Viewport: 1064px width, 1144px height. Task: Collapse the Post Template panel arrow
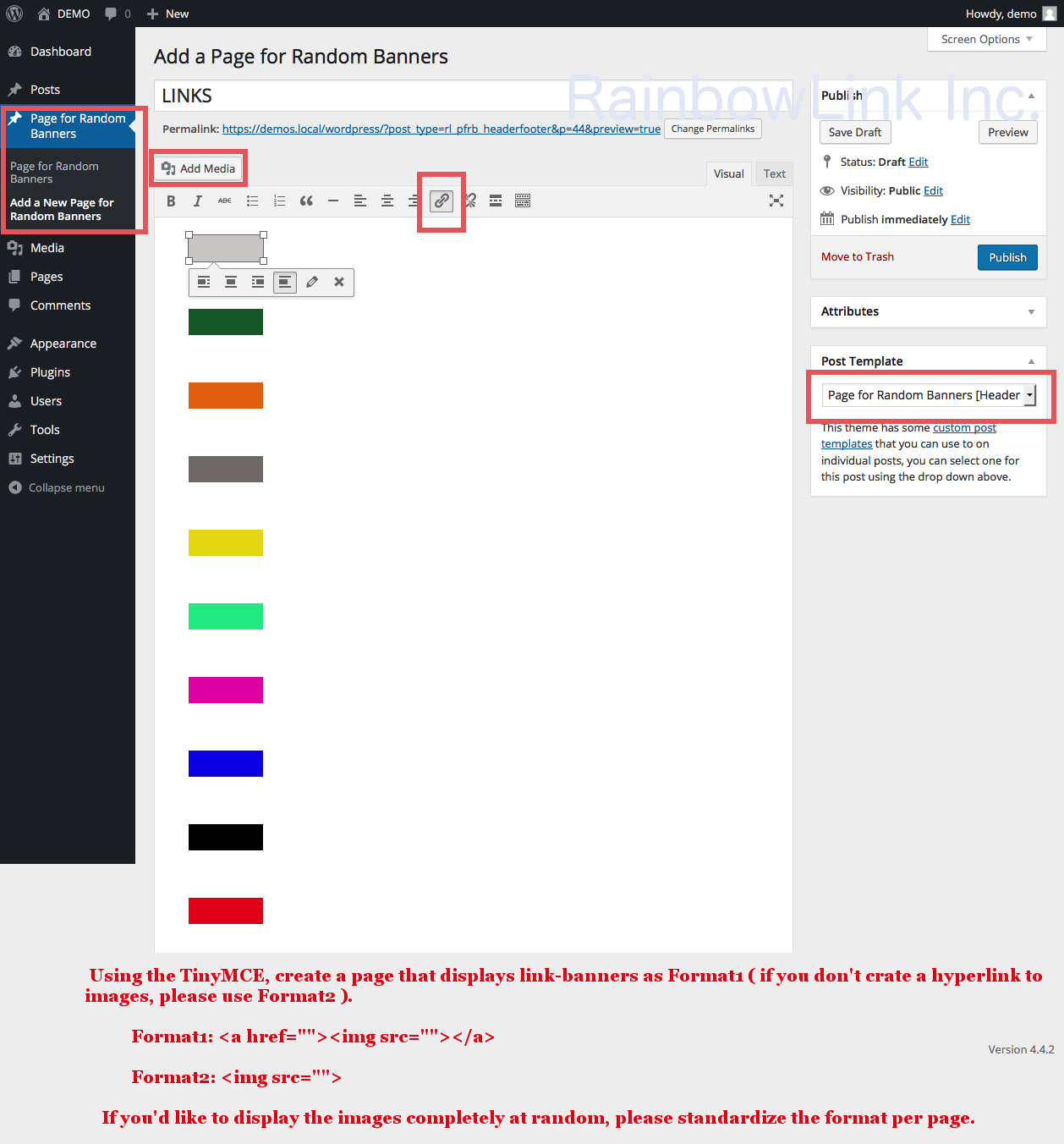click(x=1031, y=361)
